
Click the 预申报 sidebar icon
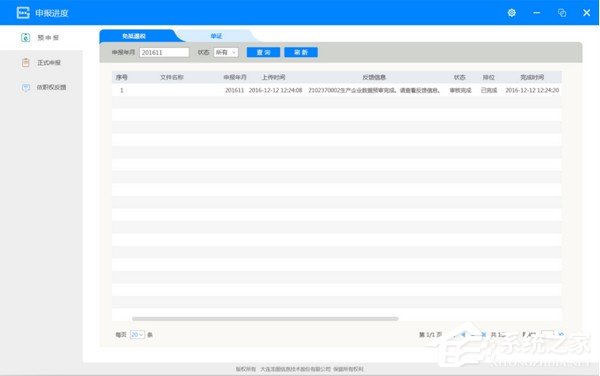coord(26,37)
